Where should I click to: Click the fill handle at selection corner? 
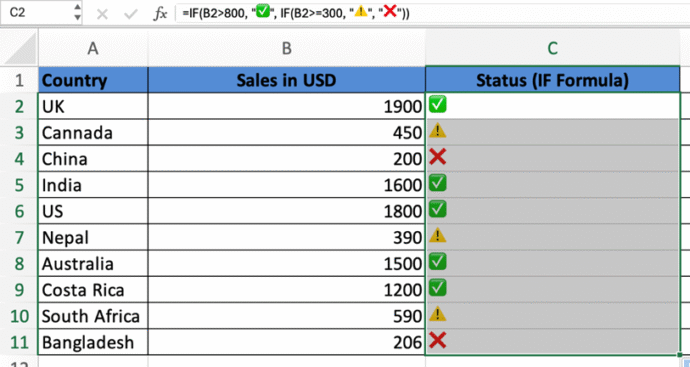680,355
